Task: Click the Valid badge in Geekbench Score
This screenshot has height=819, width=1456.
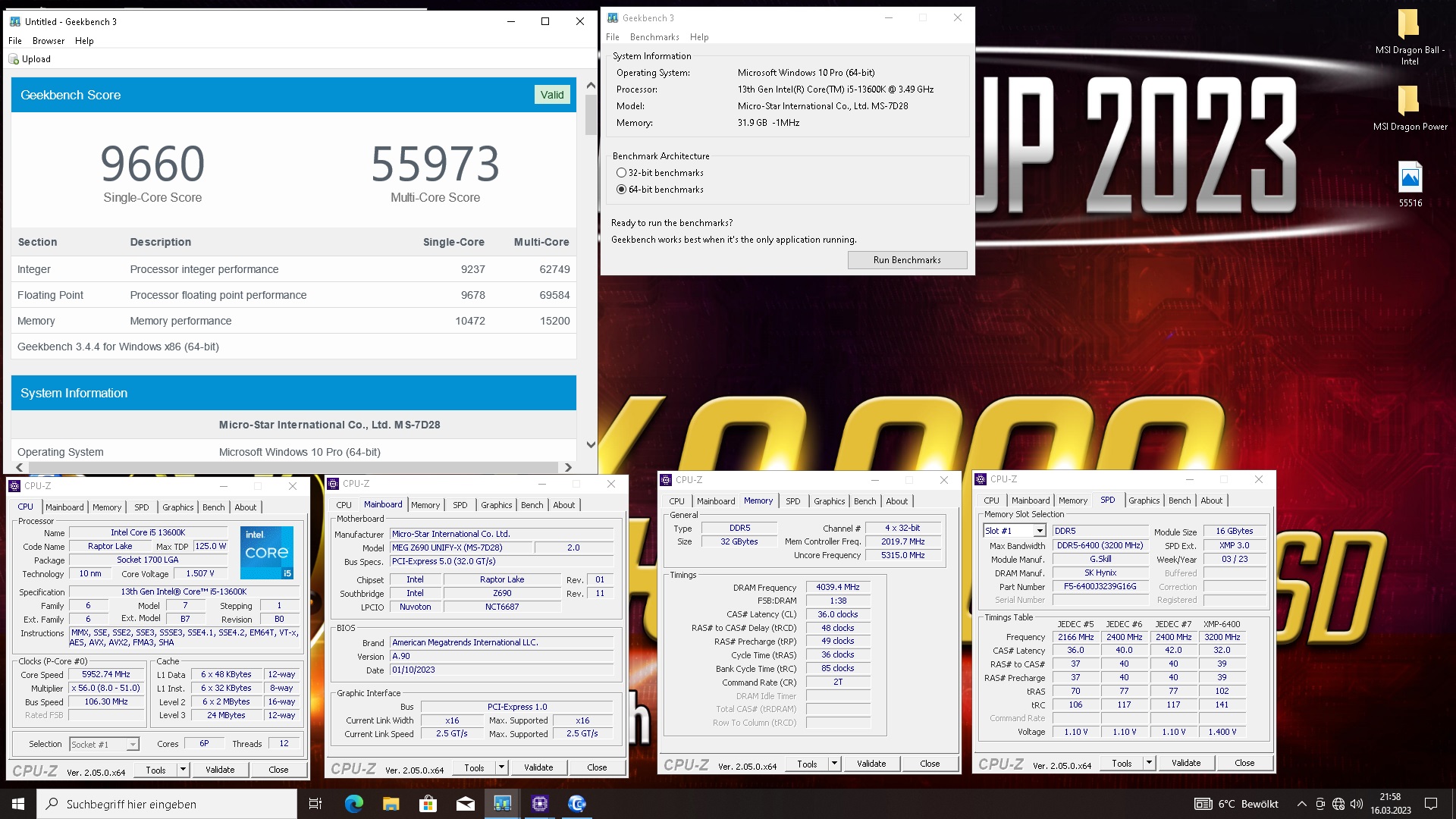Action: point(552,95)
